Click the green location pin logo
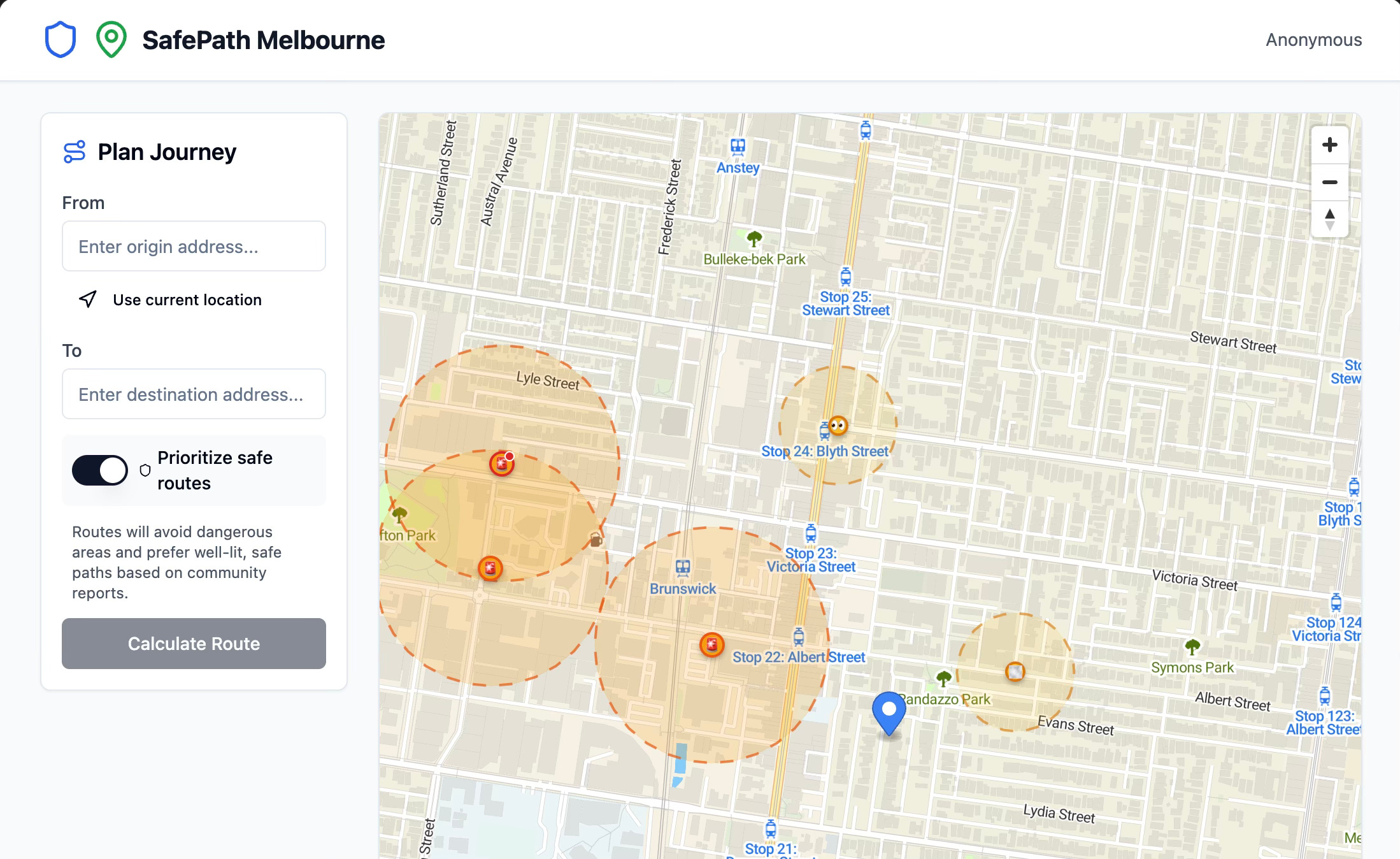 [x=111, y=40]
